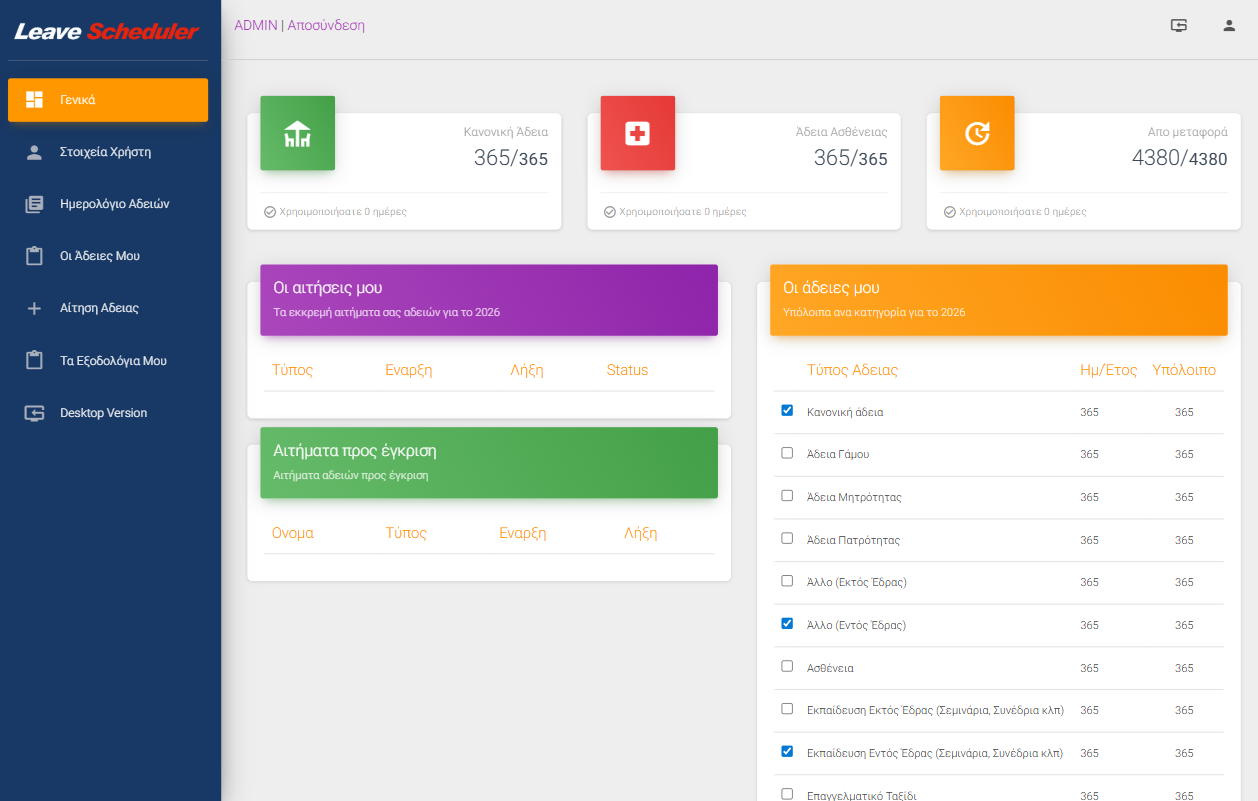Click the orange carry-over refresh icon

977,133
